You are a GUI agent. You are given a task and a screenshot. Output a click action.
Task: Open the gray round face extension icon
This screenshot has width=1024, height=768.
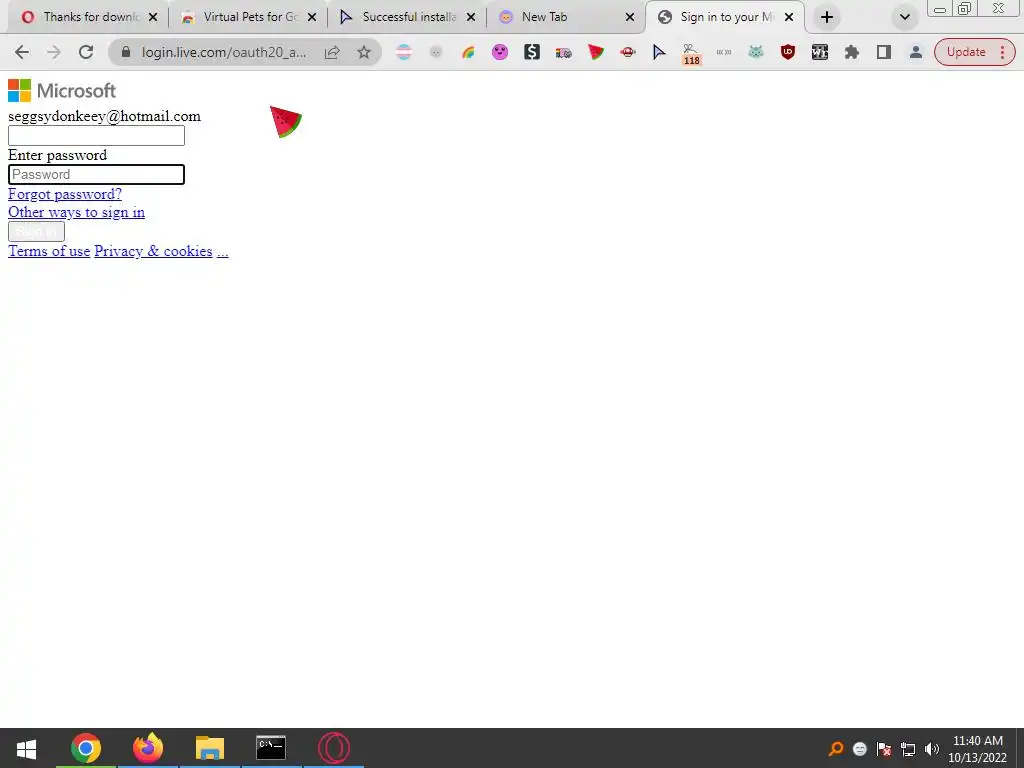pos(436,52)
